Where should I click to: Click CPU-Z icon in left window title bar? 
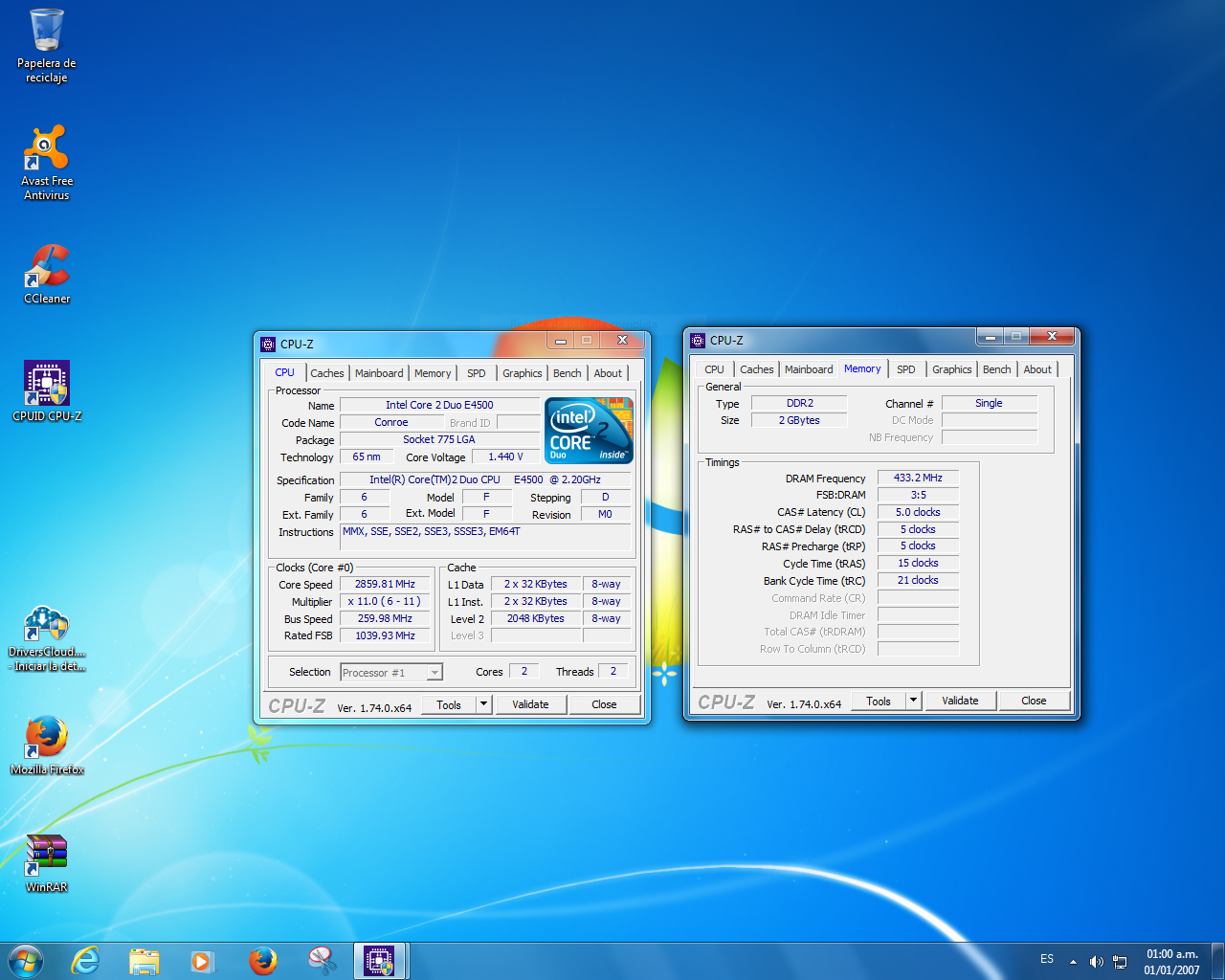coord(268,344)
